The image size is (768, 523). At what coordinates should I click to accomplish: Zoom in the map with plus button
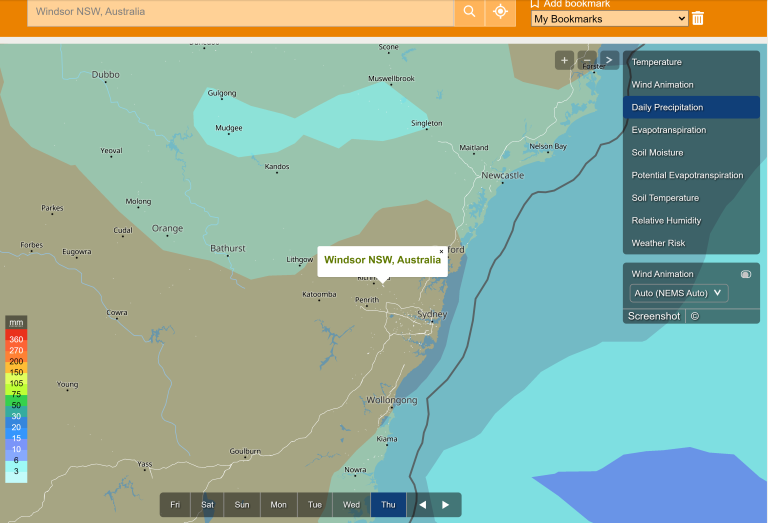click(x=564, y=60)
